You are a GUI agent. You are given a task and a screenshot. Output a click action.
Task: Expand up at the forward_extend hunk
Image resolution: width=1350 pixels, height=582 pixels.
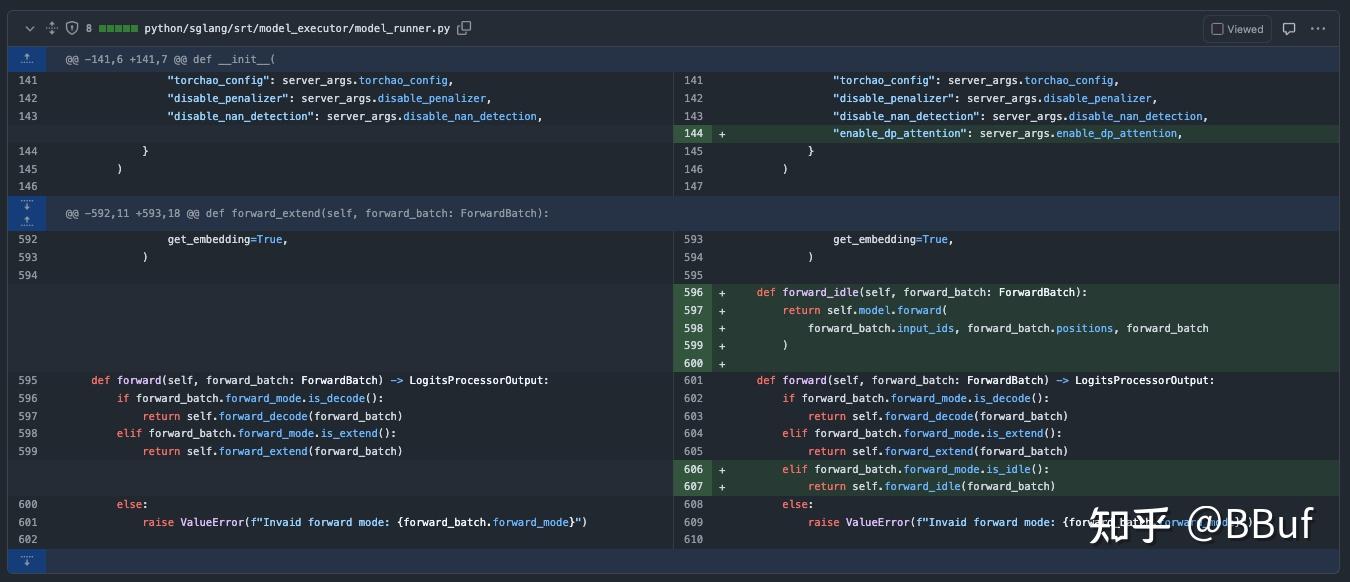click(27, 221)
